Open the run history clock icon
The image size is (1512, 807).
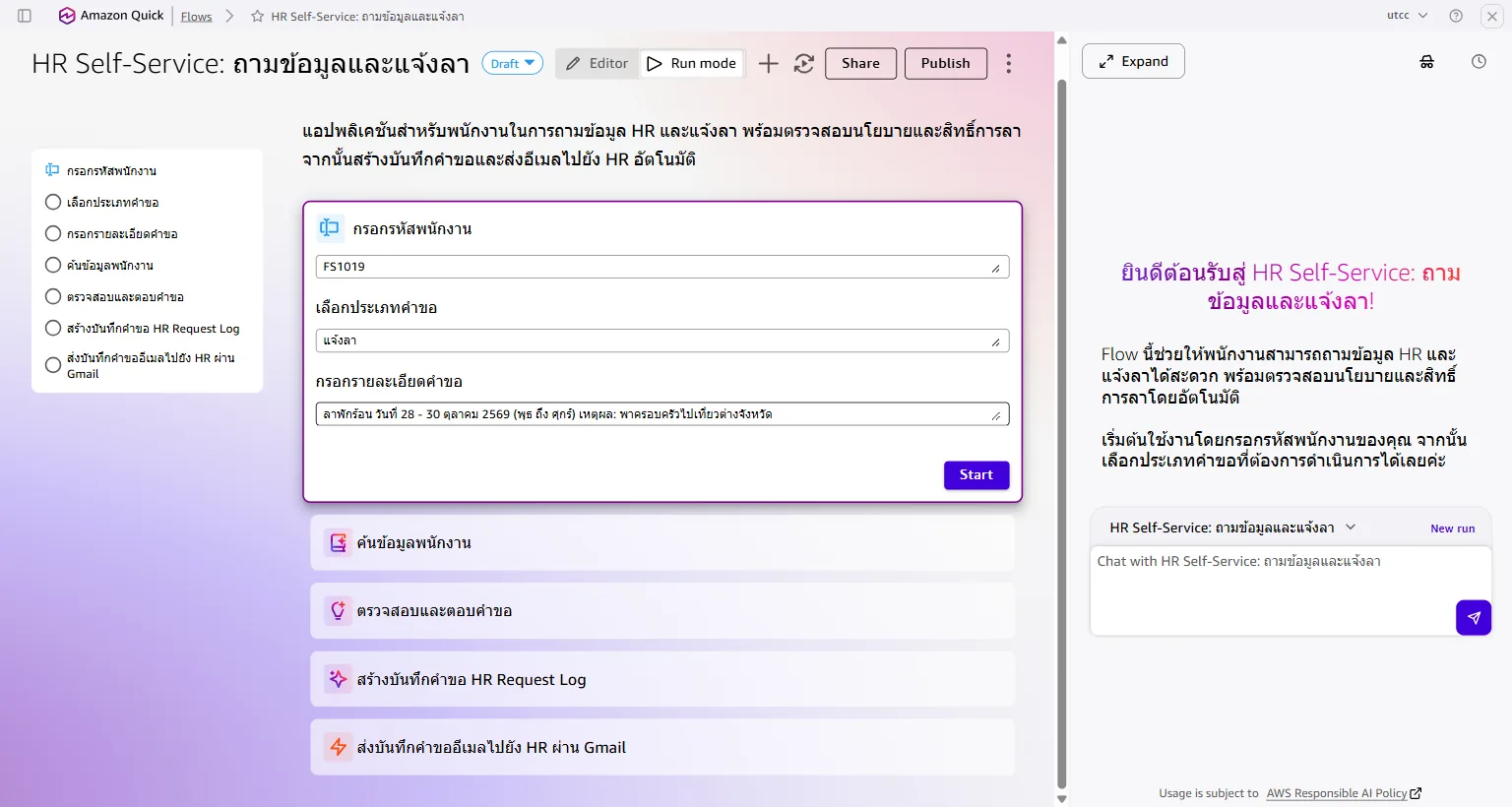(1479, 61)
